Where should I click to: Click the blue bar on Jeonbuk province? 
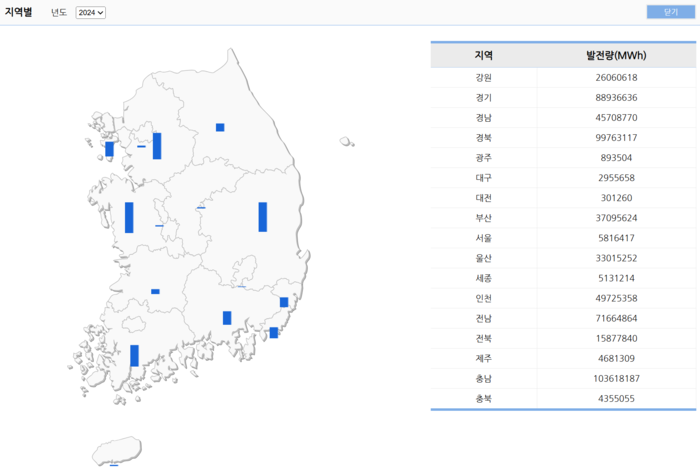[155, 292]
